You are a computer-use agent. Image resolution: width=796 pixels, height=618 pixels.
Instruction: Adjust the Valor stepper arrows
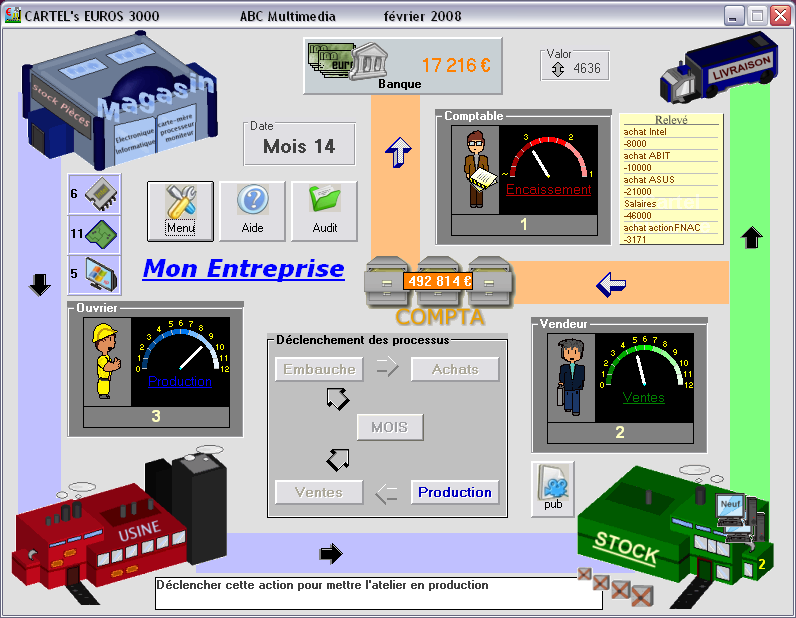(x=558, y=69)
